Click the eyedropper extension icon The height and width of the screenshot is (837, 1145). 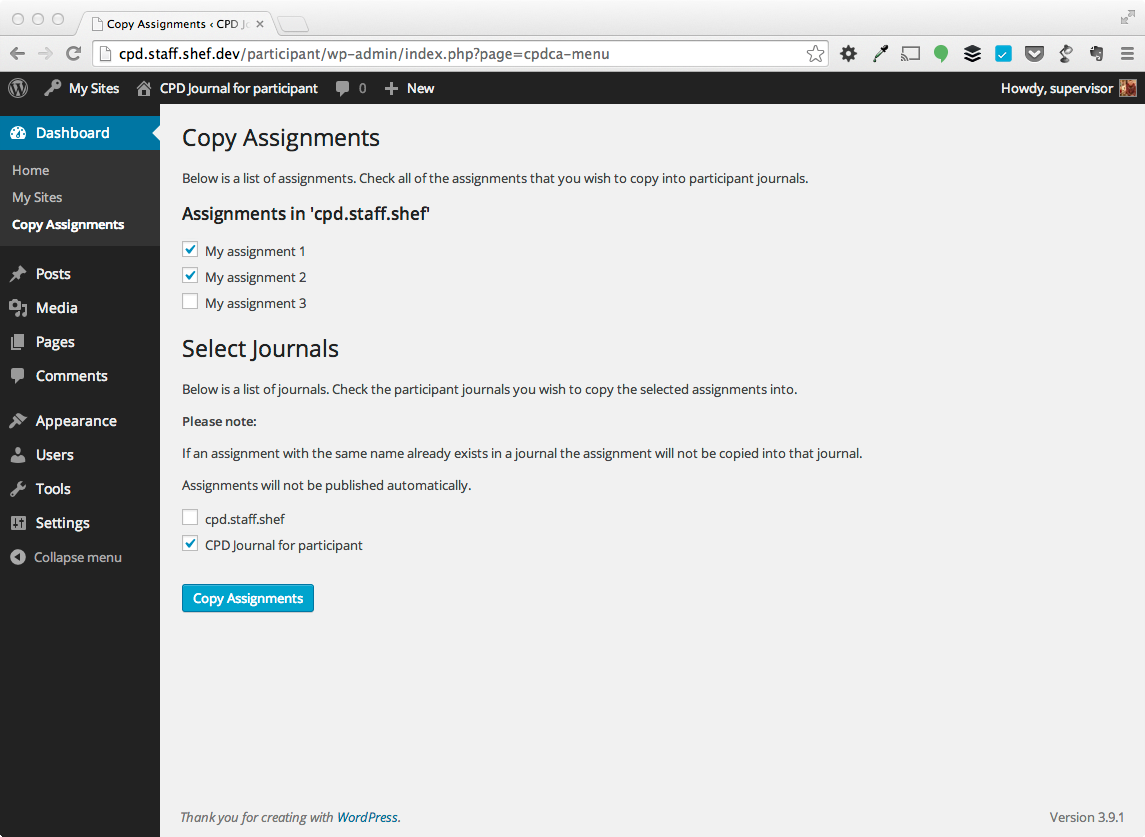(x=880, y=53)
